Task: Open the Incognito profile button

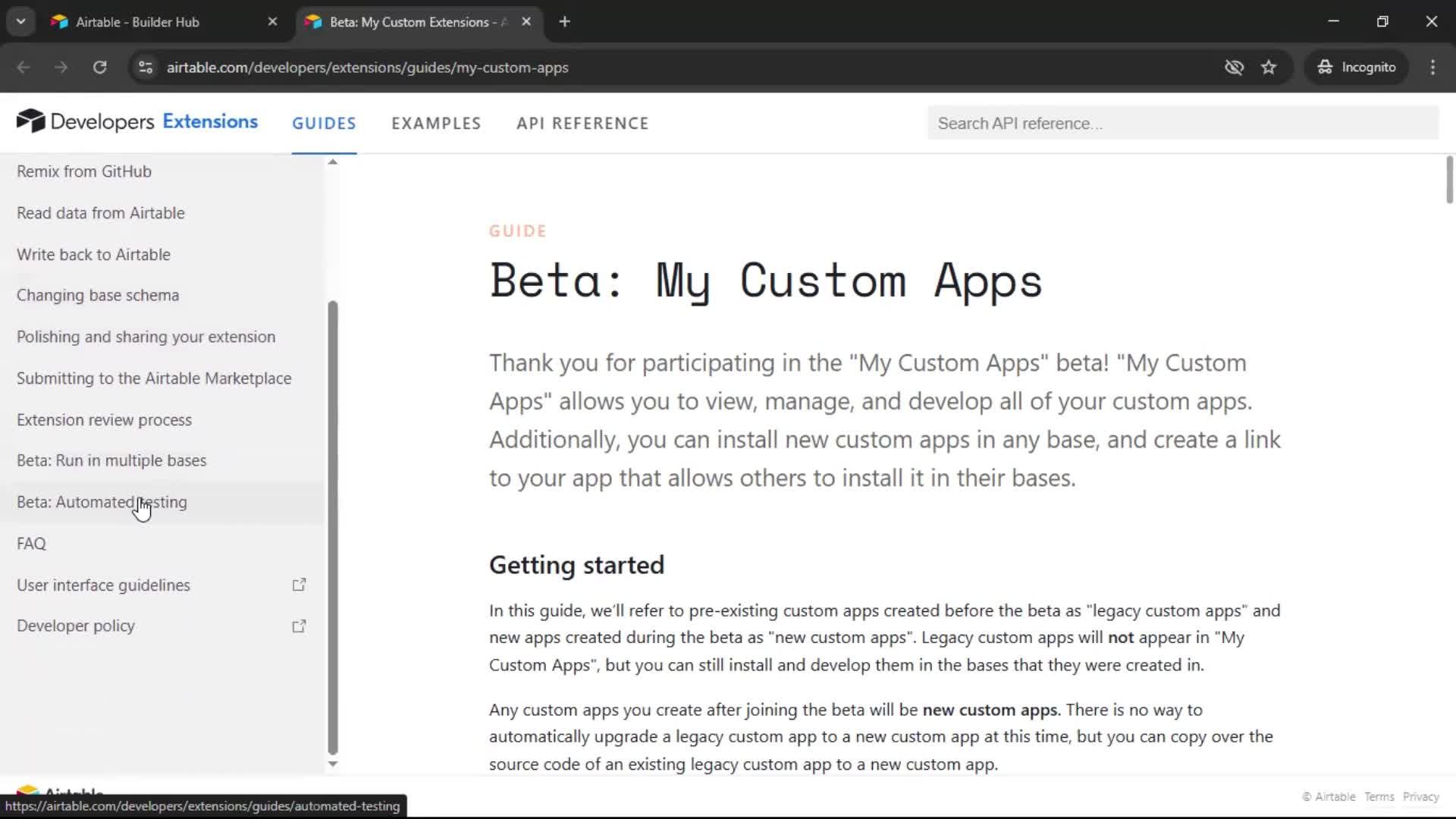Action: click(1357, 67)
